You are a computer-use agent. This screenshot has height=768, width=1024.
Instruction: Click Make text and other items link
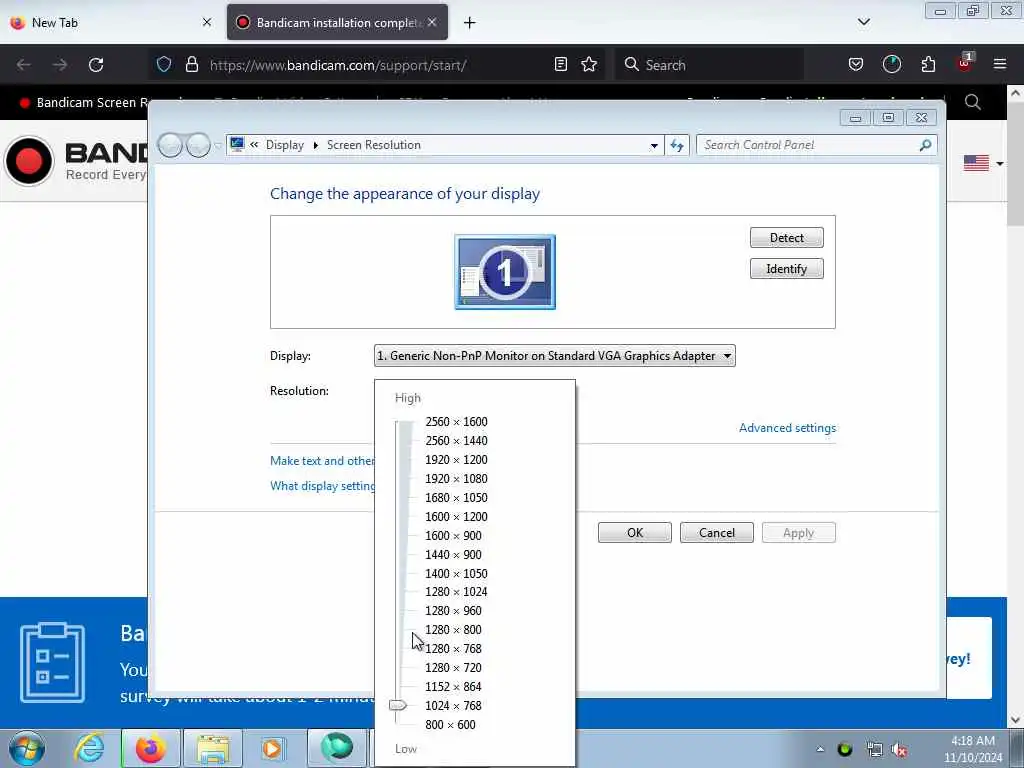click(x=322, y=460)
